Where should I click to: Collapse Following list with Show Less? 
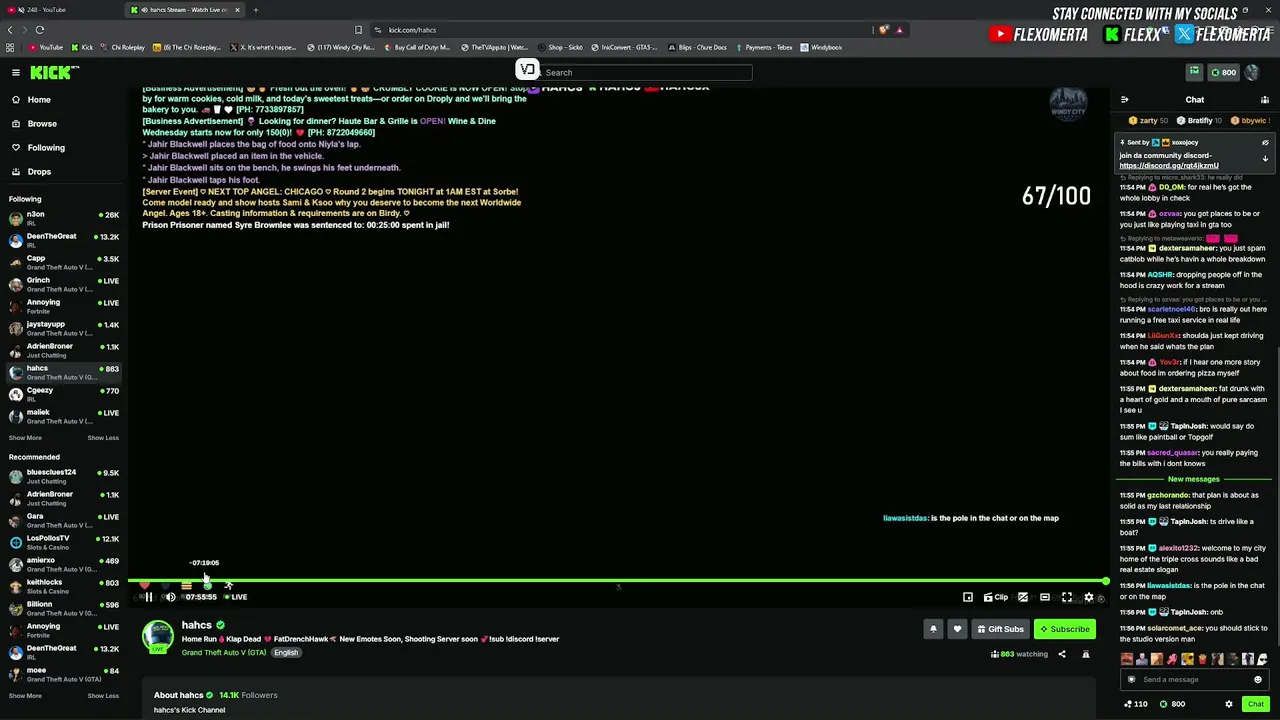[103, 438]
